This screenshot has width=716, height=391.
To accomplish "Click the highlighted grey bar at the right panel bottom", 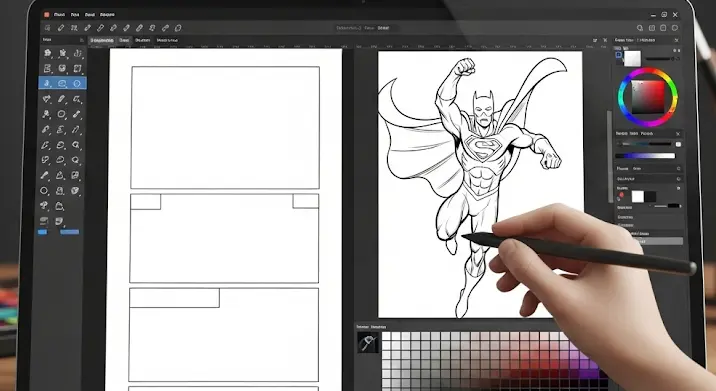I will [x=658, y=241].
